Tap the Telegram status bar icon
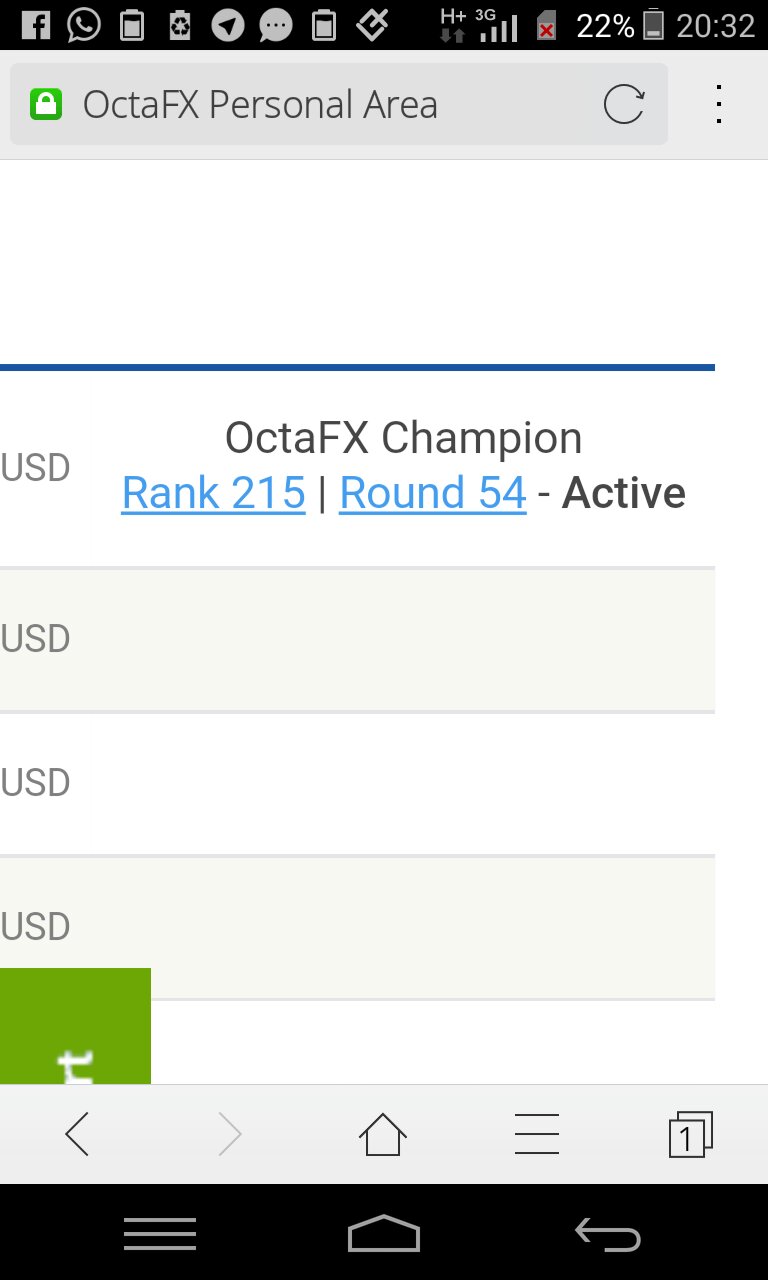The image size is (768, 1280). click(x=228, y=25)
